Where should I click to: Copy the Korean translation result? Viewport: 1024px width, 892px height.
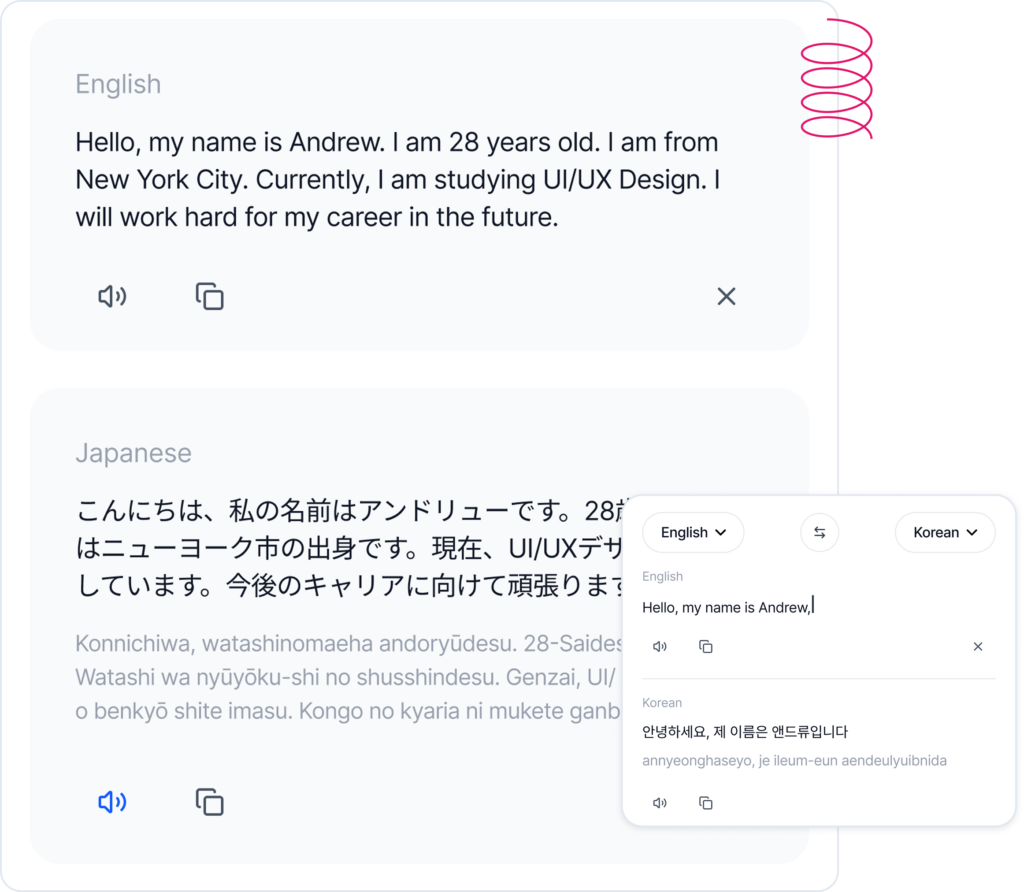point(706,803)
